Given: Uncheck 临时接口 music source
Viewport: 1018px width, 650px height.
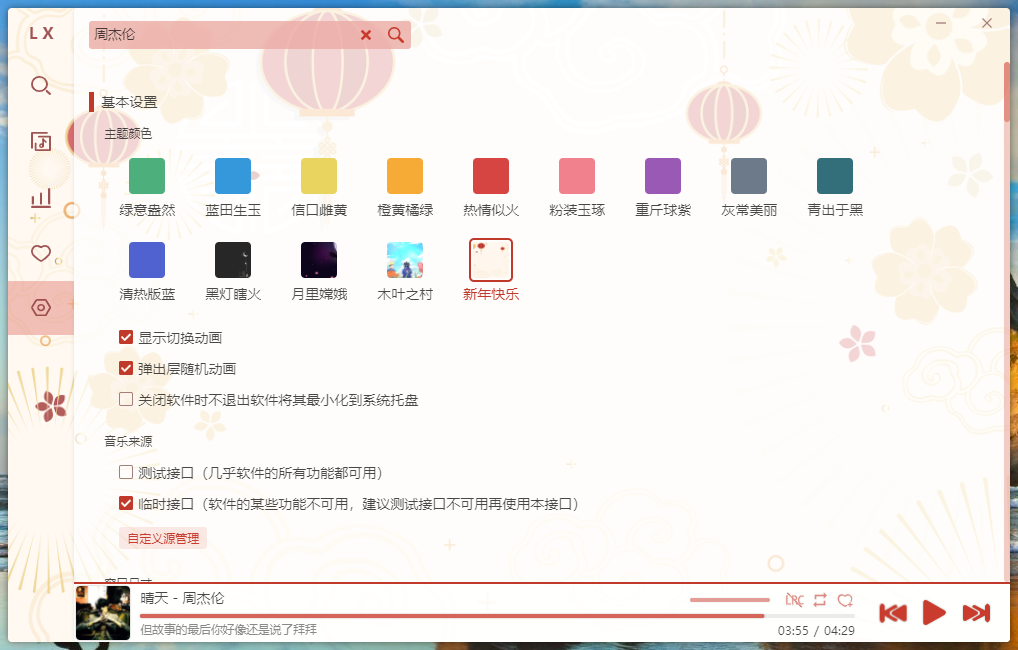Looking at the screenshot, I should point(125,504).
